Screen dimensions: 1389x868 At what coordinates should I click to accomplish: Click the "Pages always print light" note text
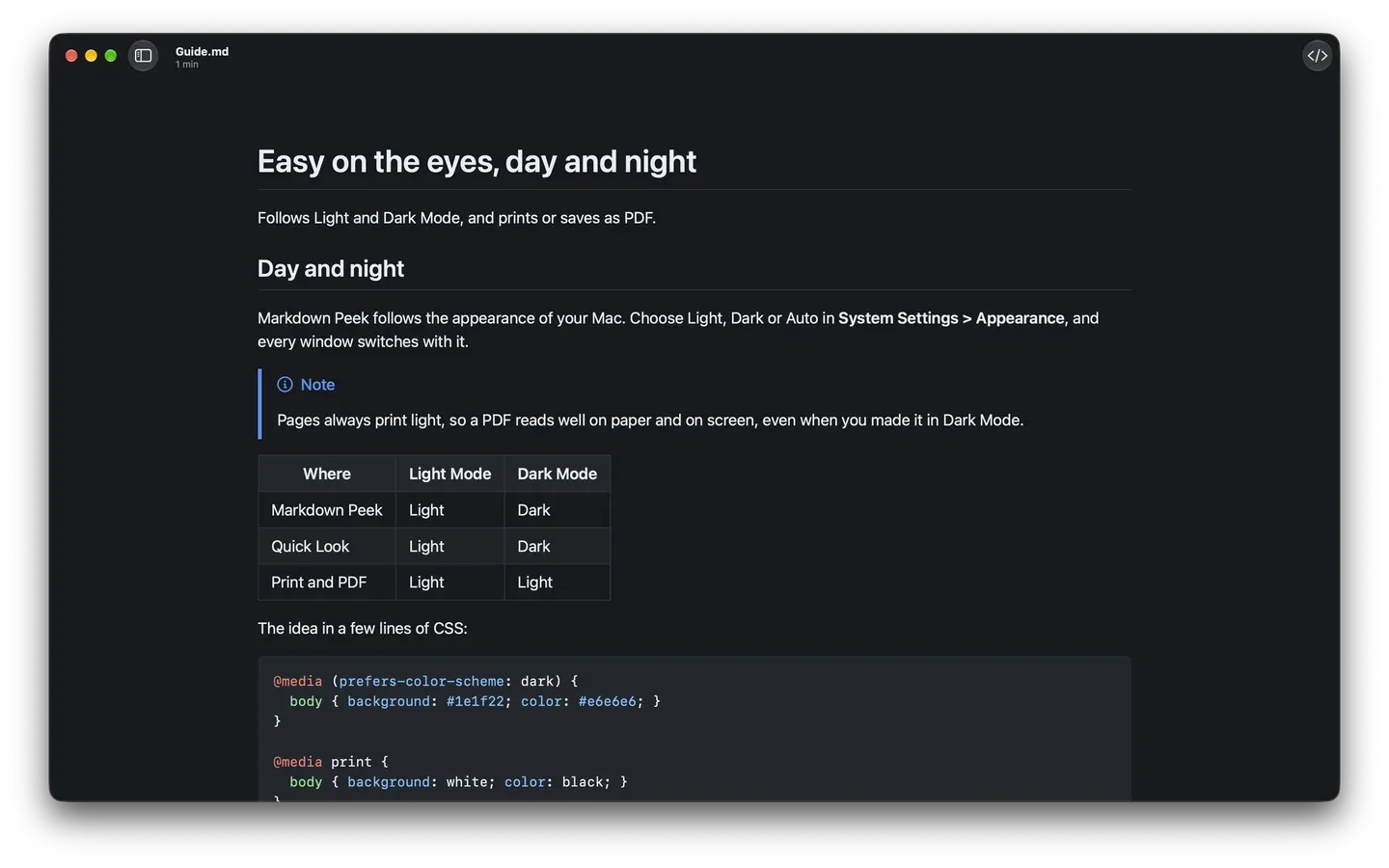tap(650, 420)
